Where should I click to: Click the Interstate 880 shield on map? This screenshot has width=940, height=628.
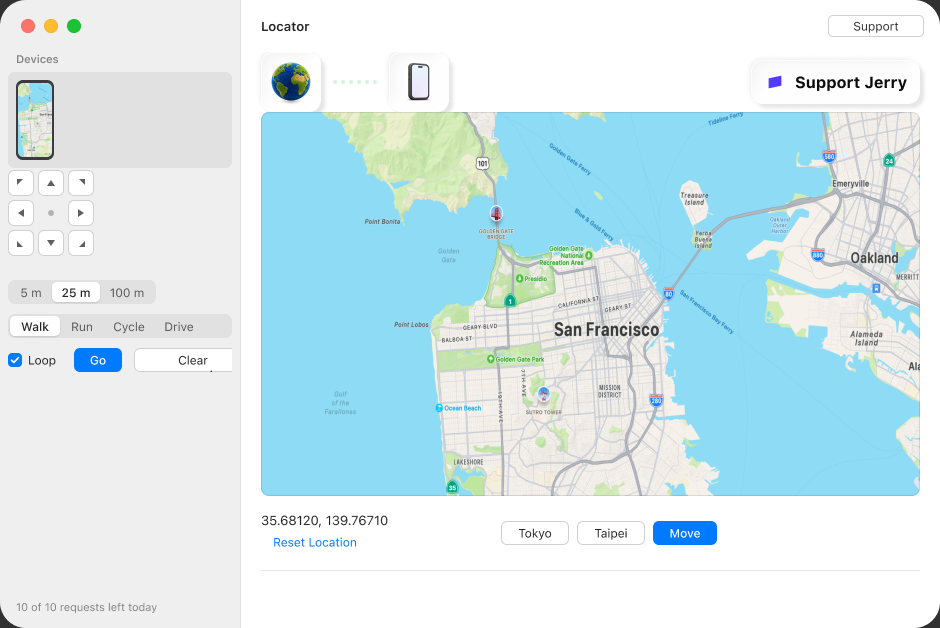coord(818,254)
